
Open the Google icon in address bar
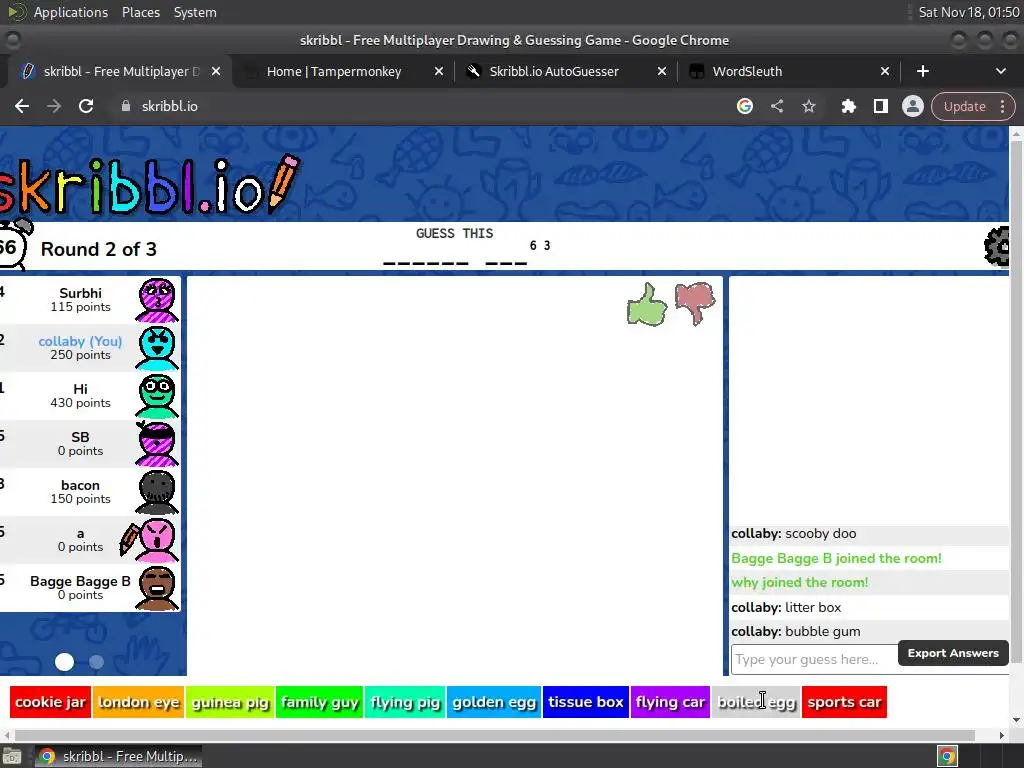[x=744, y=106]
